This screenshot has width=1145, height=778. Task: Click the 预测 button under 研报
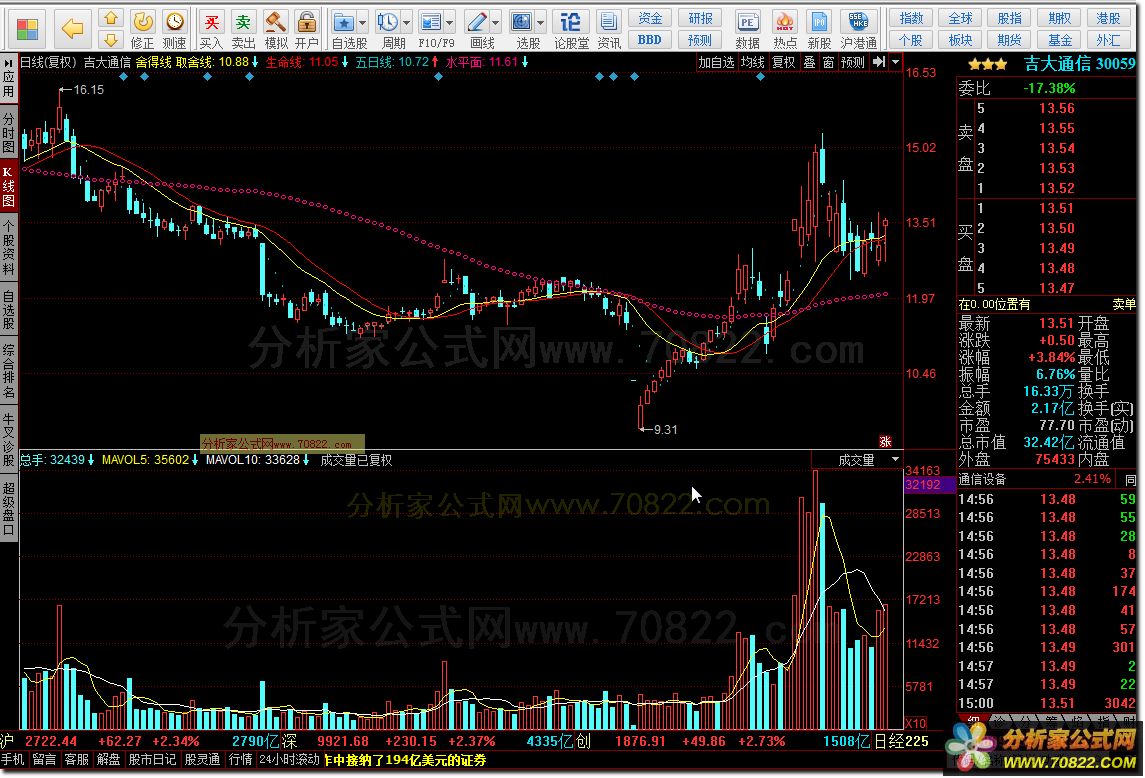tap(700, 39)
